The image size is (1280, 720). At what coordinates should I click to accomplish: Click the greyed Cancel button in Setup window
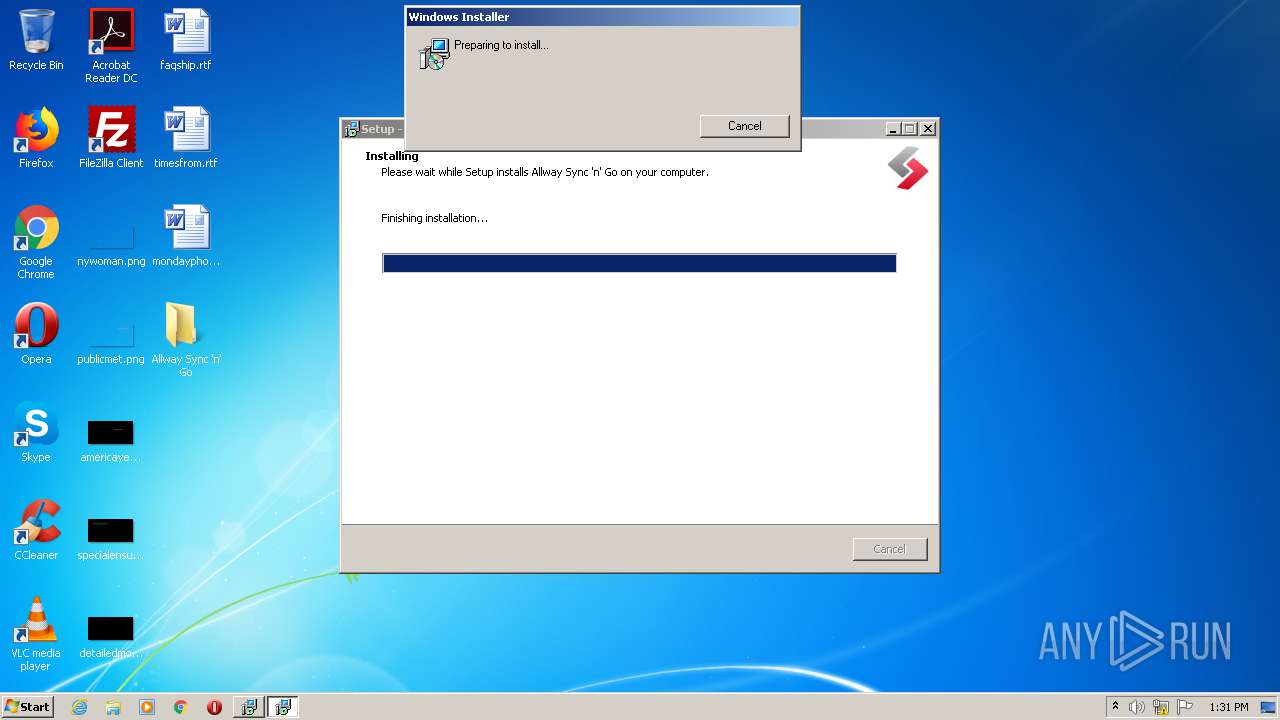[890, 549]
